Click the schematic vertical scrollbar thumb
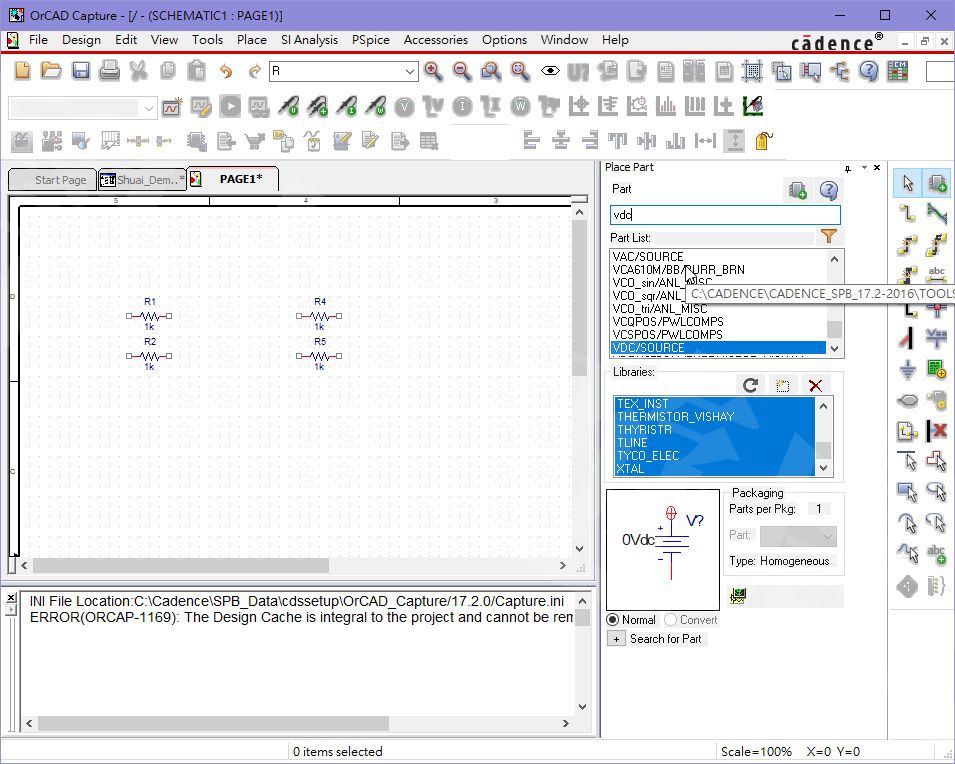This screenshot has height=764, width=955. (579, 299)
